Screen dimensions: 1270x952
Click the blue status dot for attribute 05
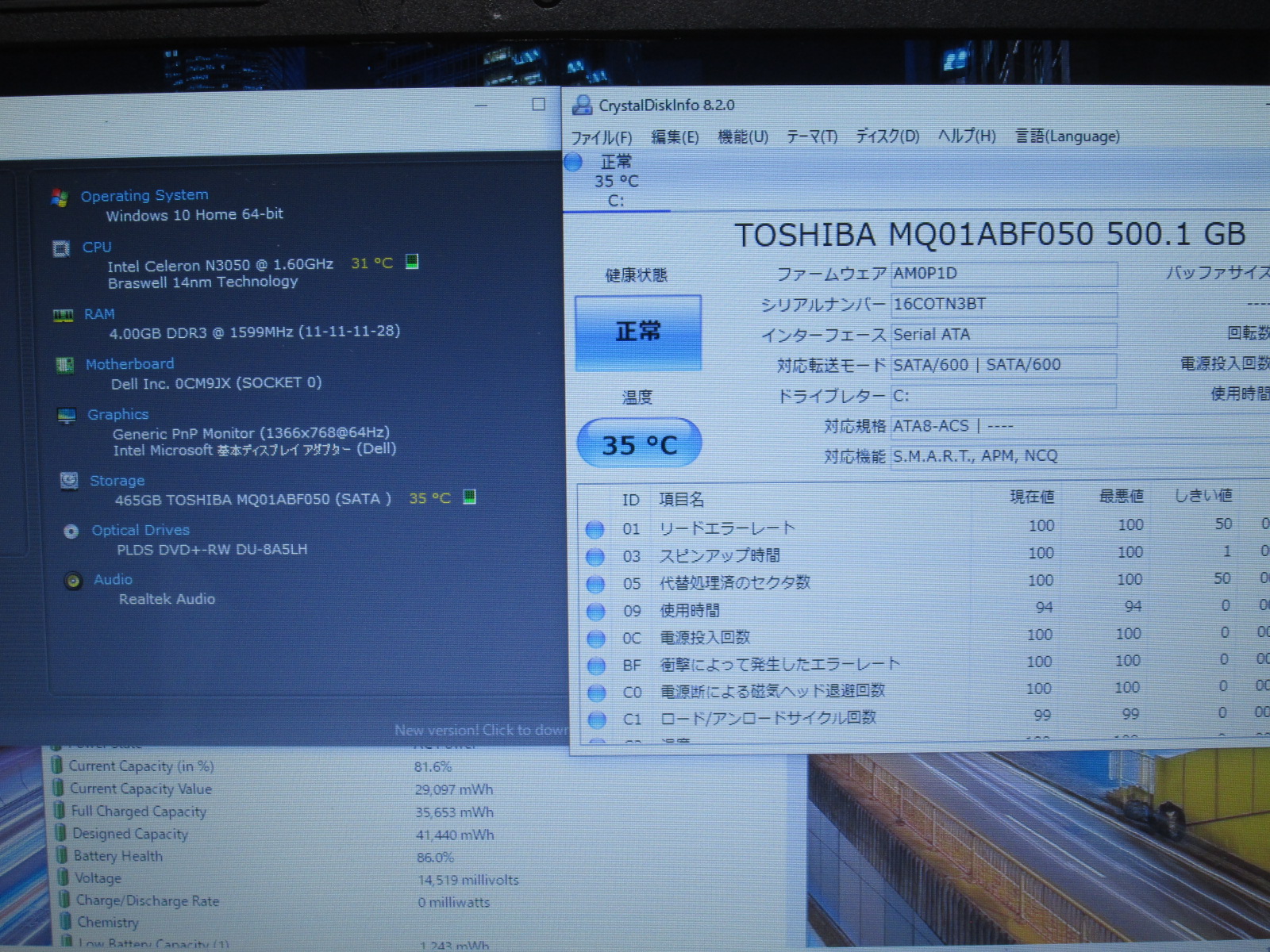pos(595,584)
